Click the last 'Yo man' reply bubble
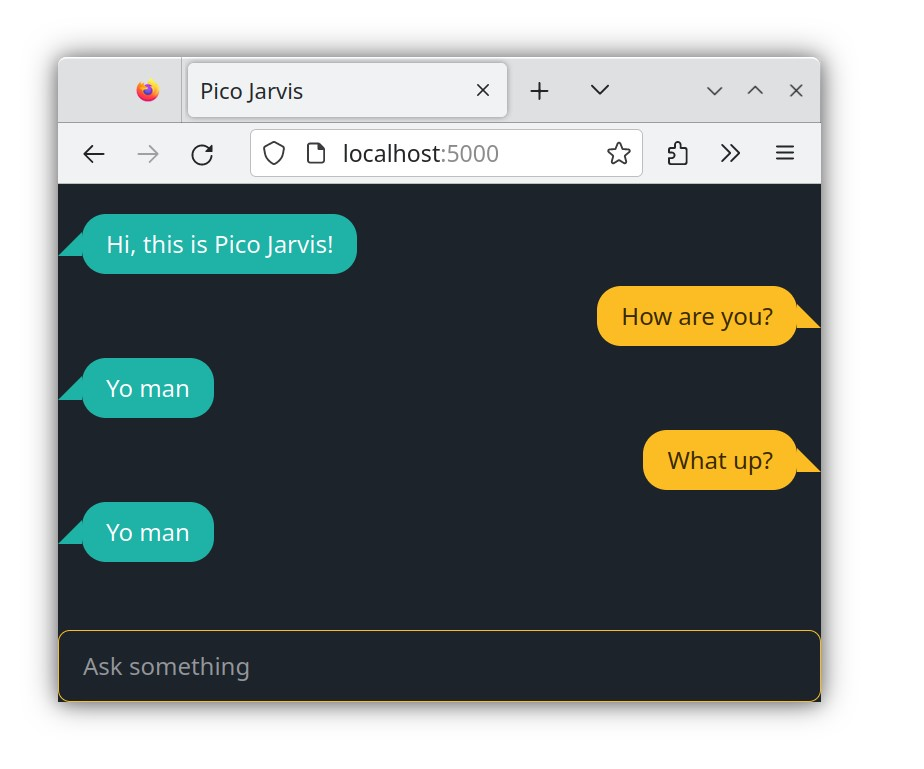Viewport: 924px width, 769px height. [148, 532]
